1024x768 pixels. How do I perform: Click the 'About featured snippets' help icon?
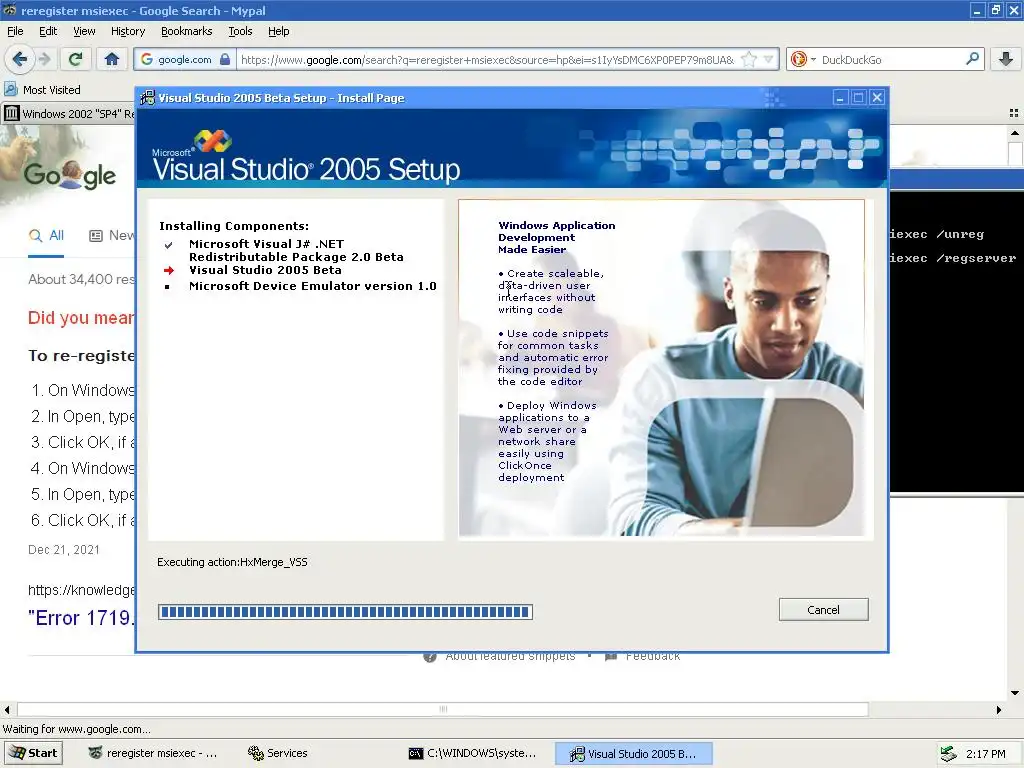(x=430, y=656)
